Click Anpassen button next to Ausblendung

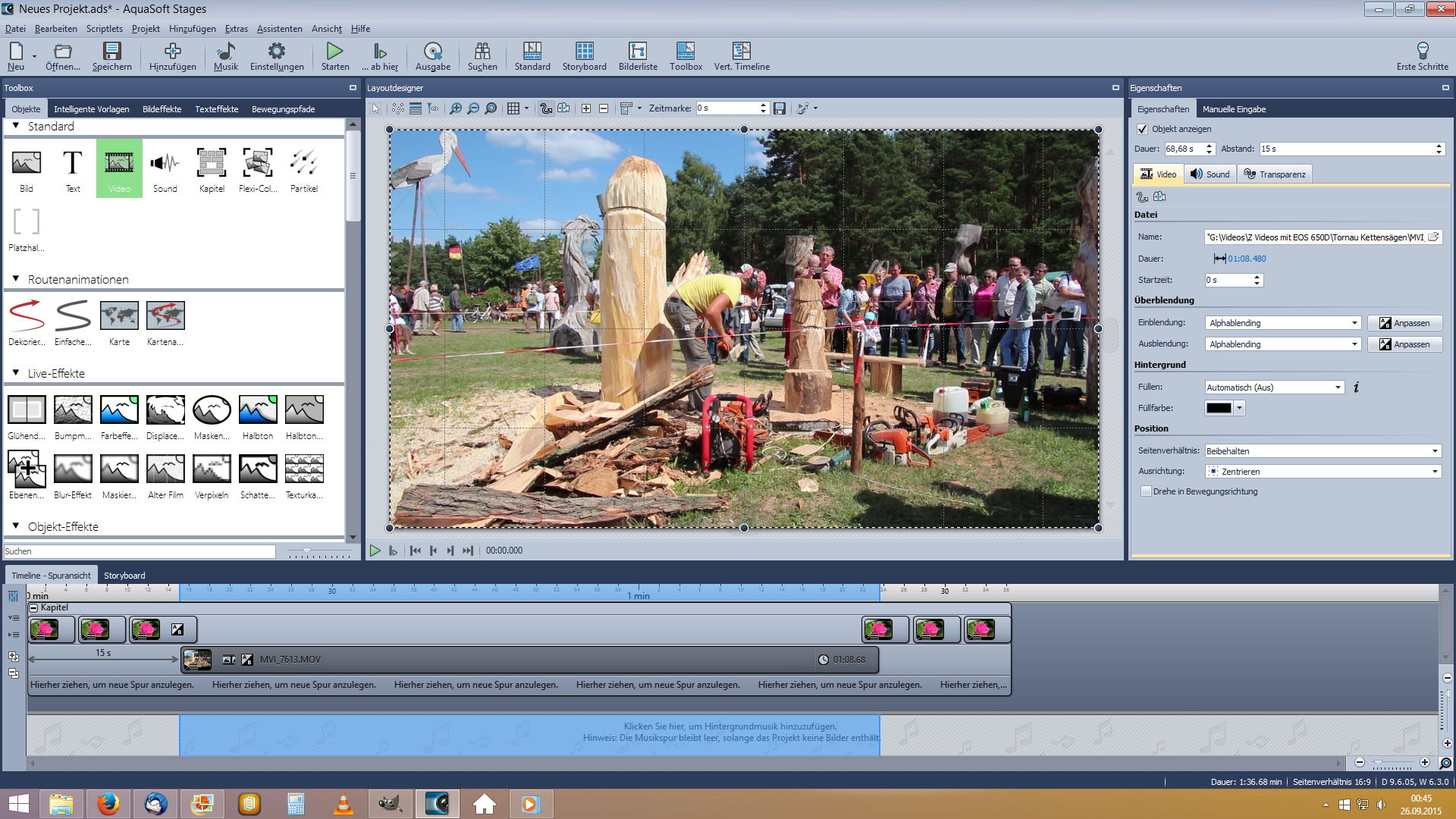pyautogui.click(x=1404, y=344)
